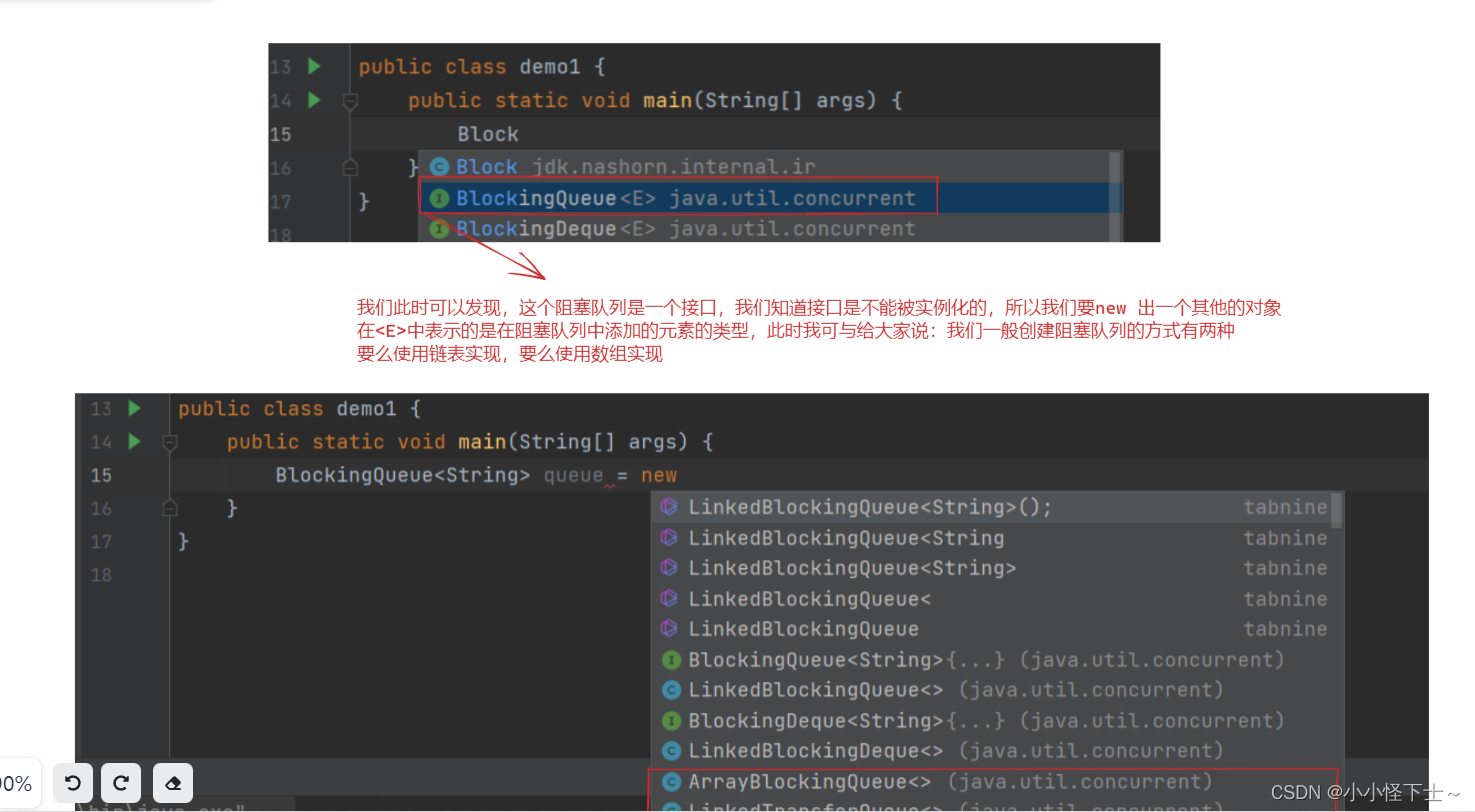Click BlockingQueue<String> type in lower line 15
The width and height of the screenshot is (1475, 812).
(403, 475)
